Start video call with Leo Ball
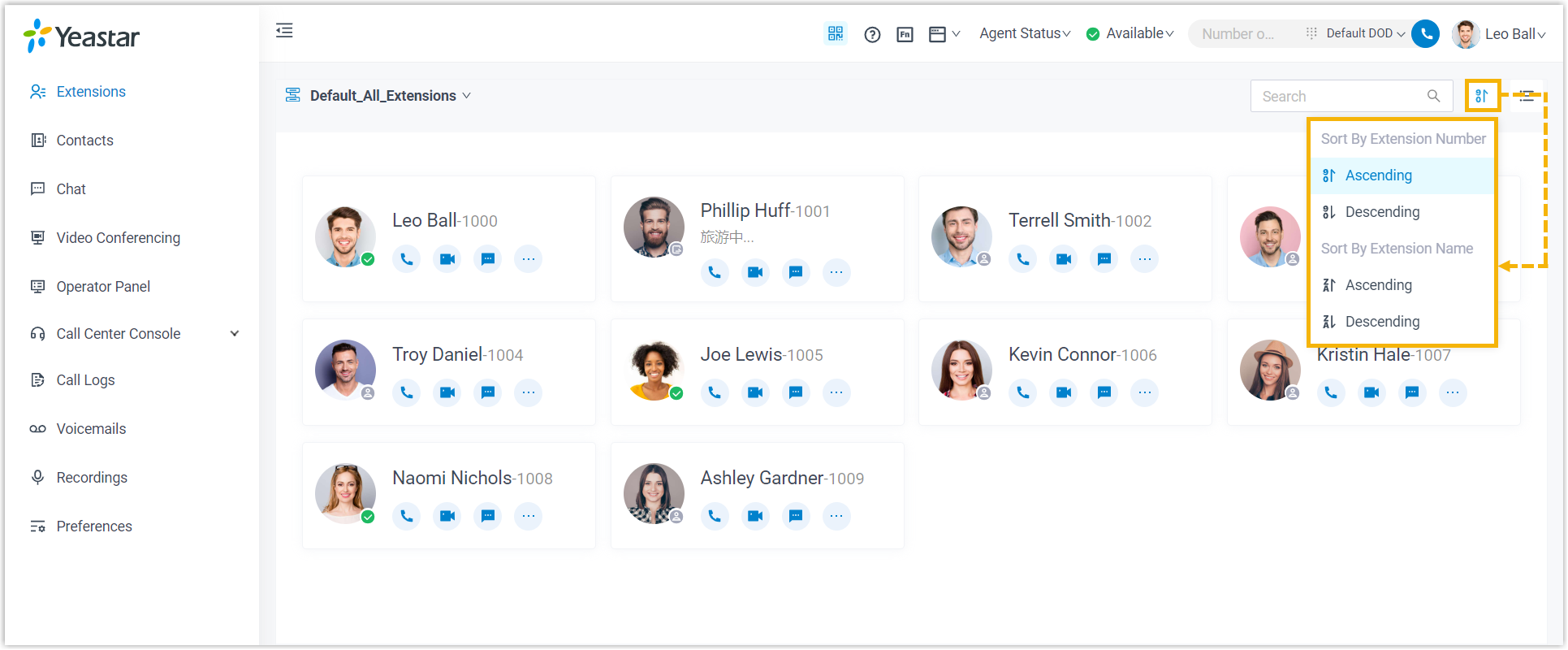The width and height of the screenshot is (1568, 650). 447,259
